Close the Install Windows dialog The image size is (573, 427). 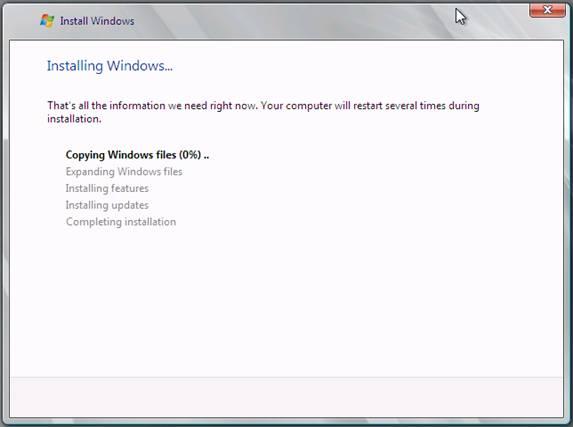(x=547, y=10)
